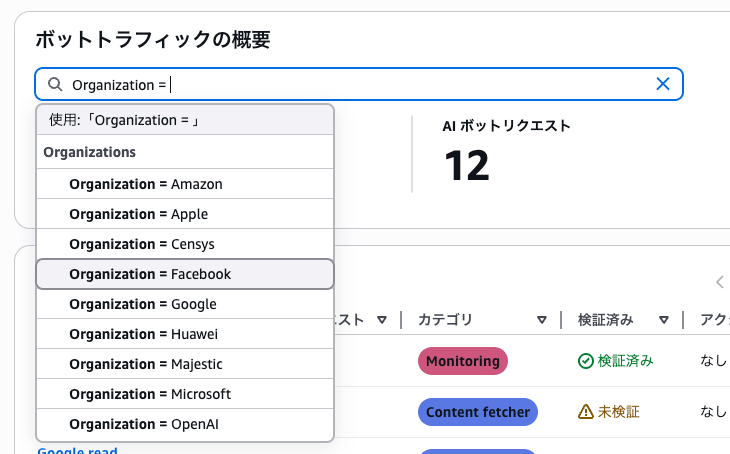The width and height of the screenshot is (730, 454).
Task: Click the 未検証 warning triangle icon
Action: click(585, 412)
